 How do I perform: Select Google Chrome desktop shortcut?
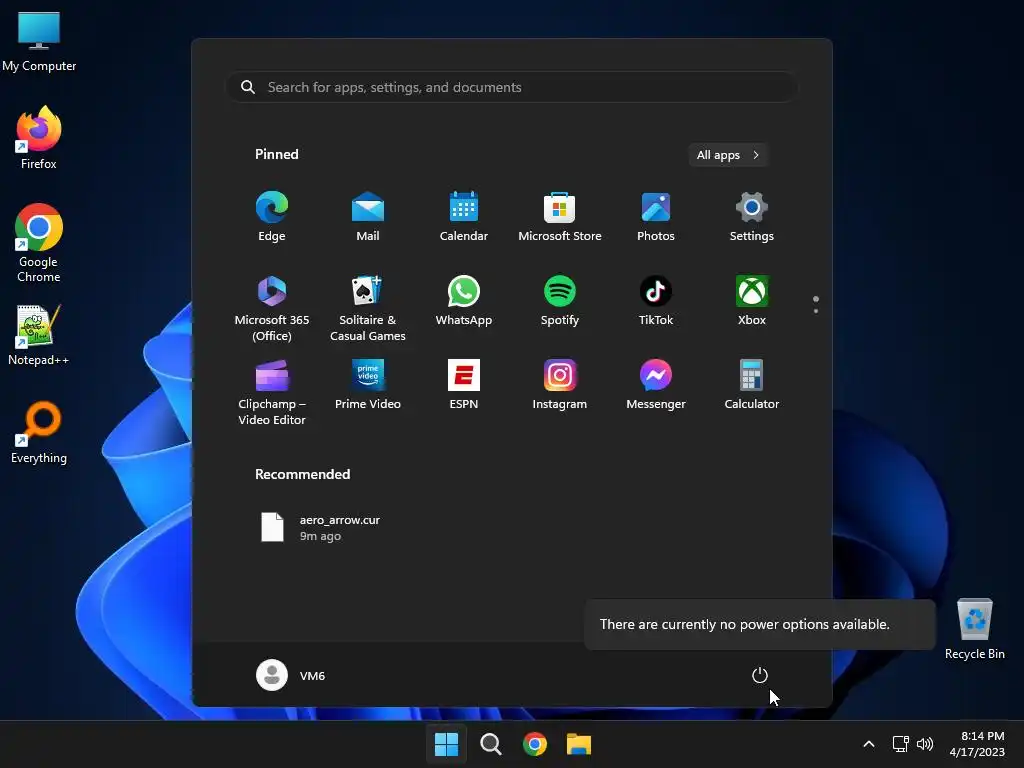tap(39, 243)
